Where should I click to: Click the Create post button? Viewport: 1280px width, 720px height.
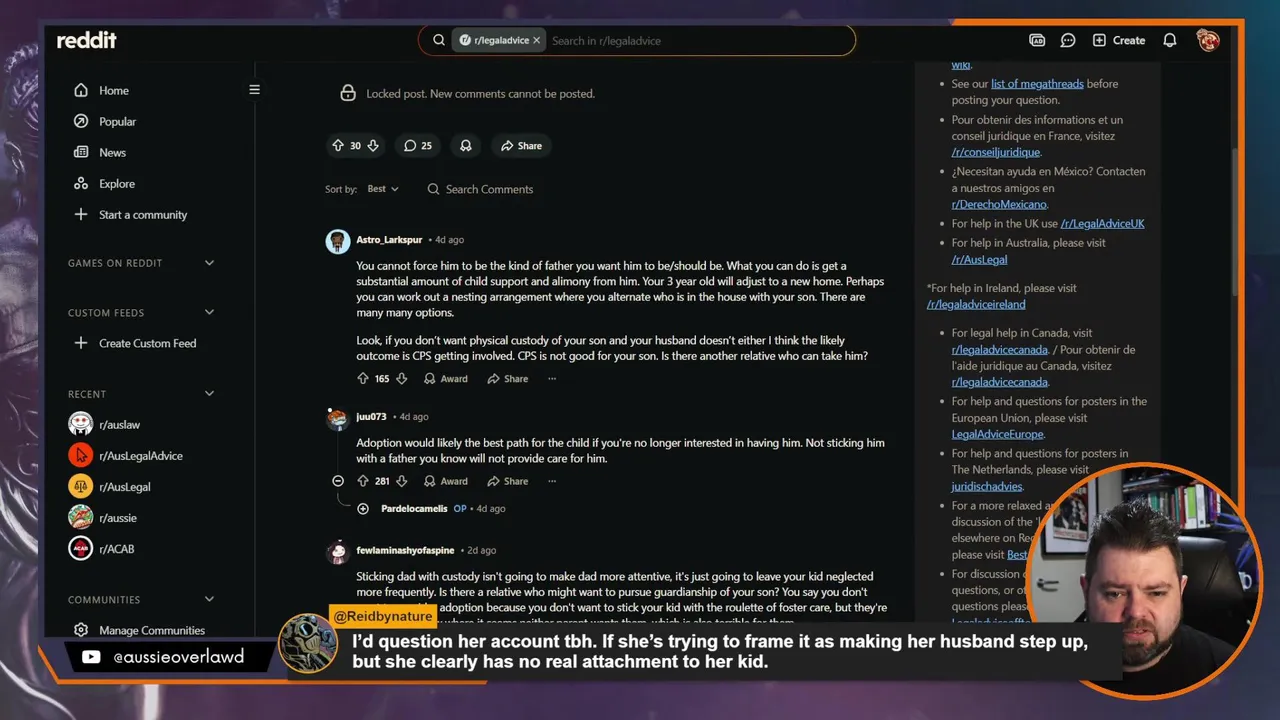coord(1118,40)
